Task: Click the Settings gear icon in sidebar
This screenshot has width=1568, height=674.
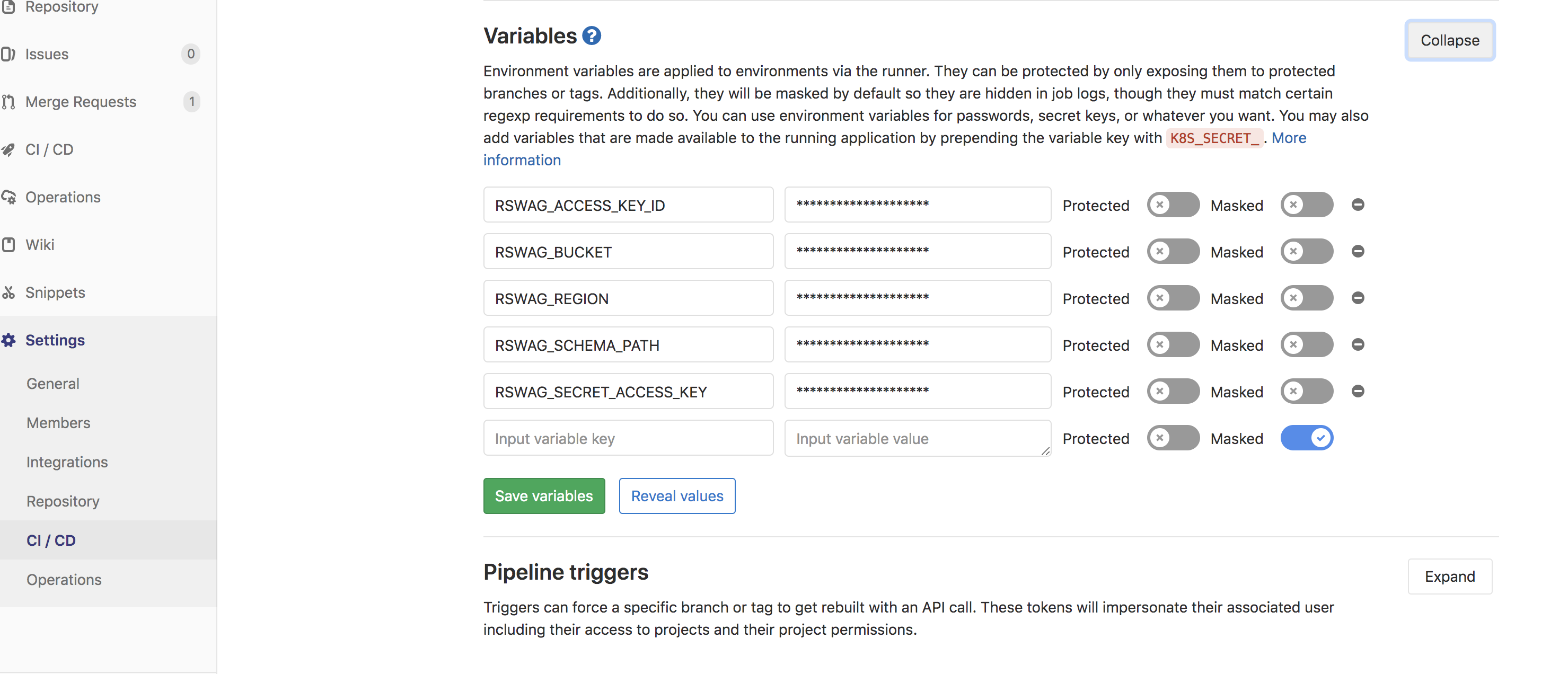Action: tap(8, 340)
